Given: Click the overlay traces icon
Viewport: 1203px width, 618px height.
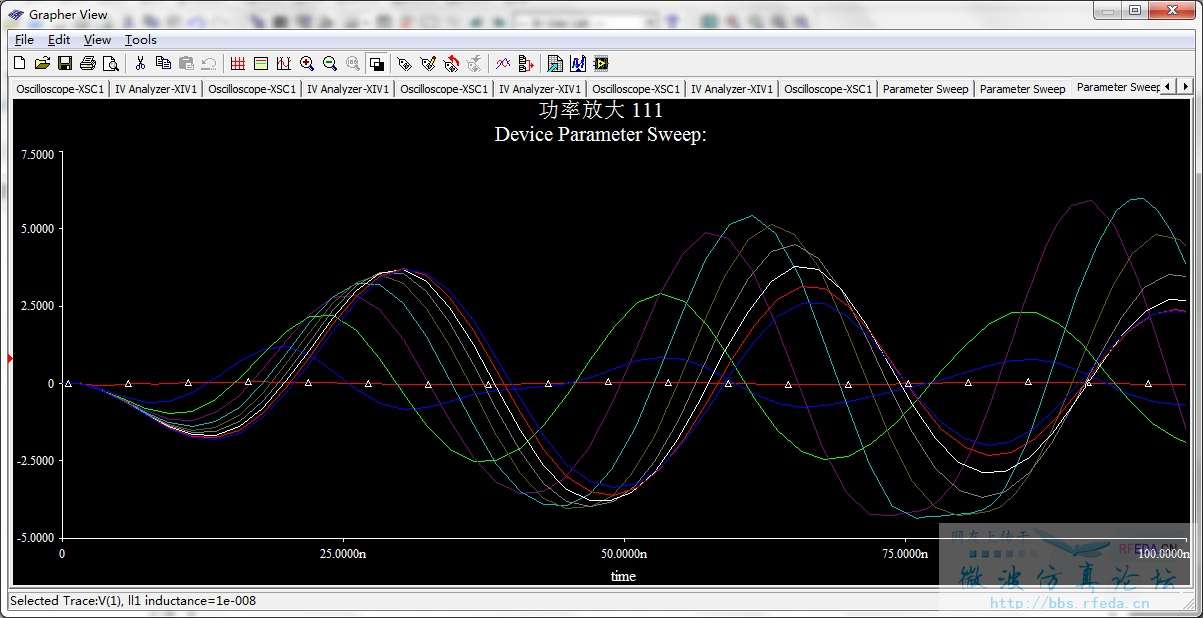Looking at the screenshot, I should coord(503,63).
